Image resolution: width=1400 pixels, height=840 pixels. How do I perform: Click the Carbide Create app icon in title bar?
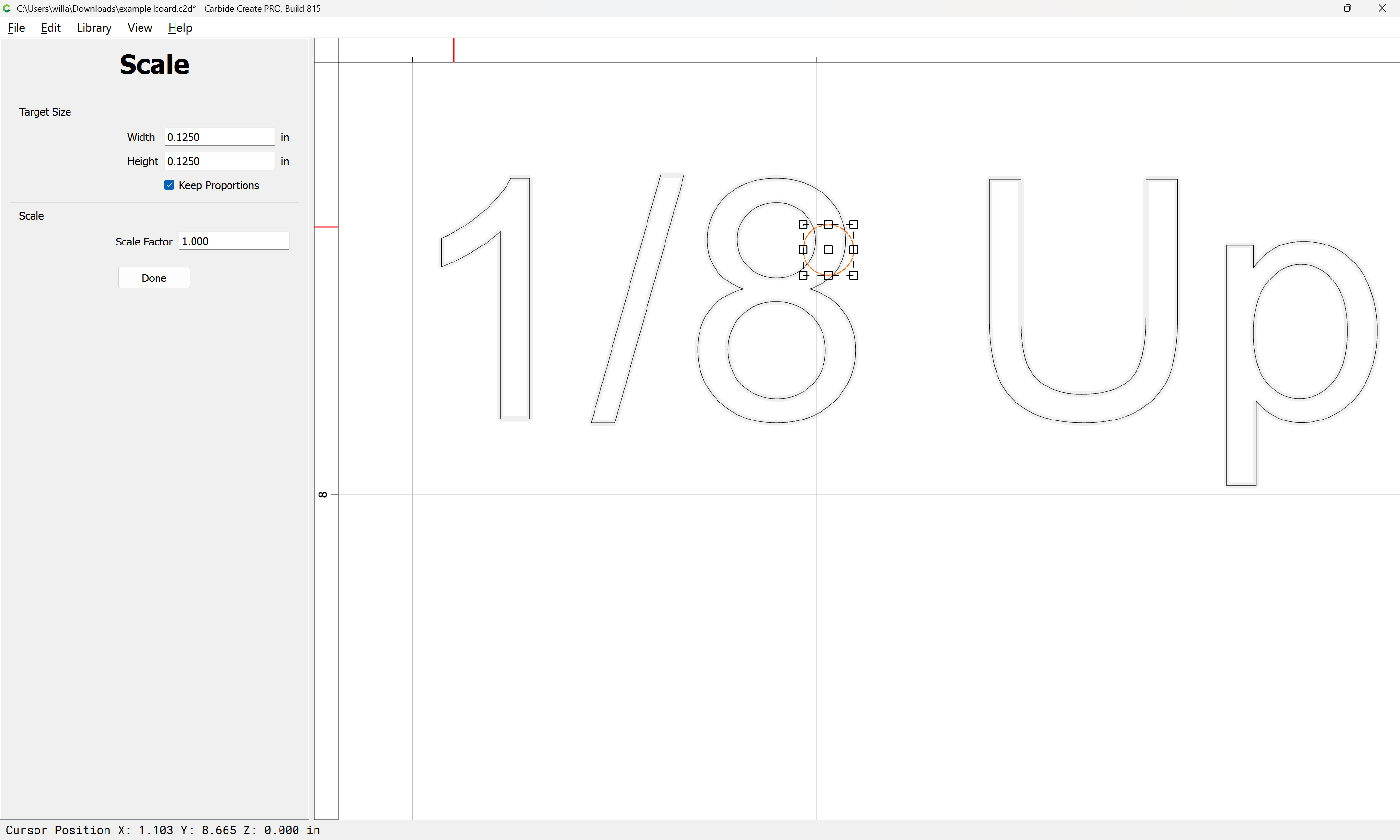click(x=7, y=8)
